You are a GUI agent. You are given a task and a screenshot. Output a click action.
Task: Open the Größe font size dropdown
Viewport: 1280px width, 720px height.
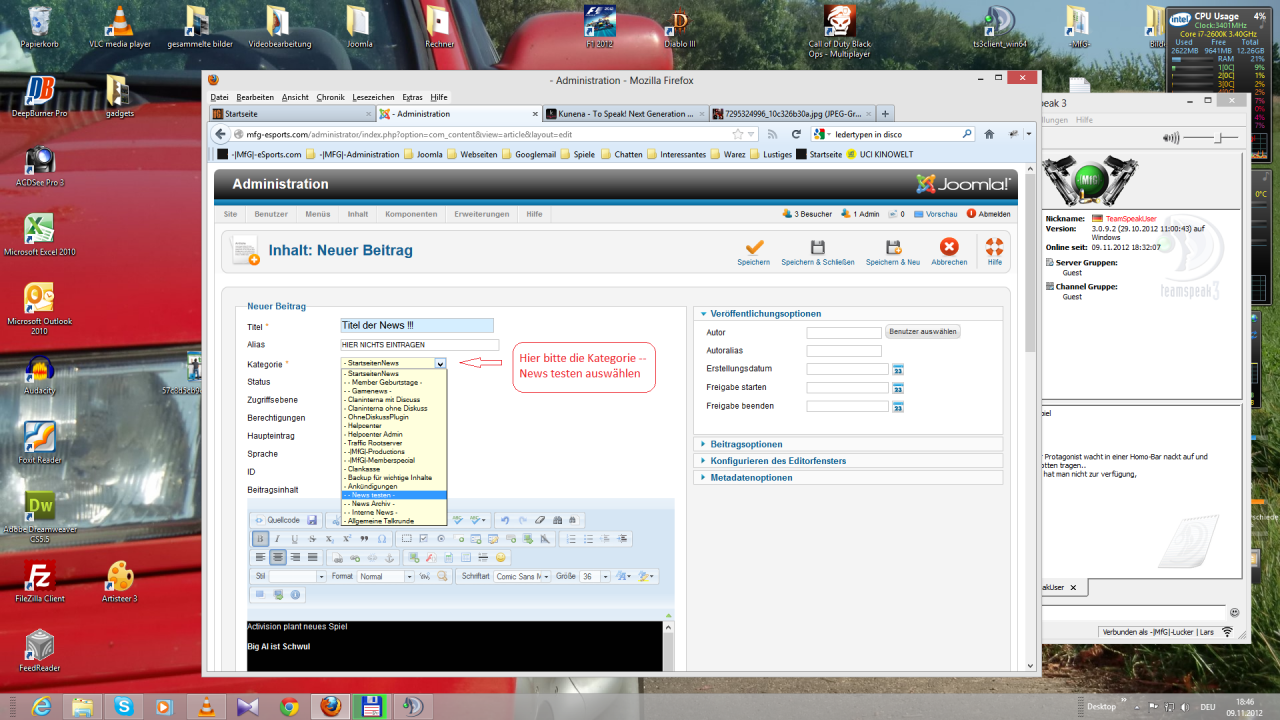tap(604, 577)
